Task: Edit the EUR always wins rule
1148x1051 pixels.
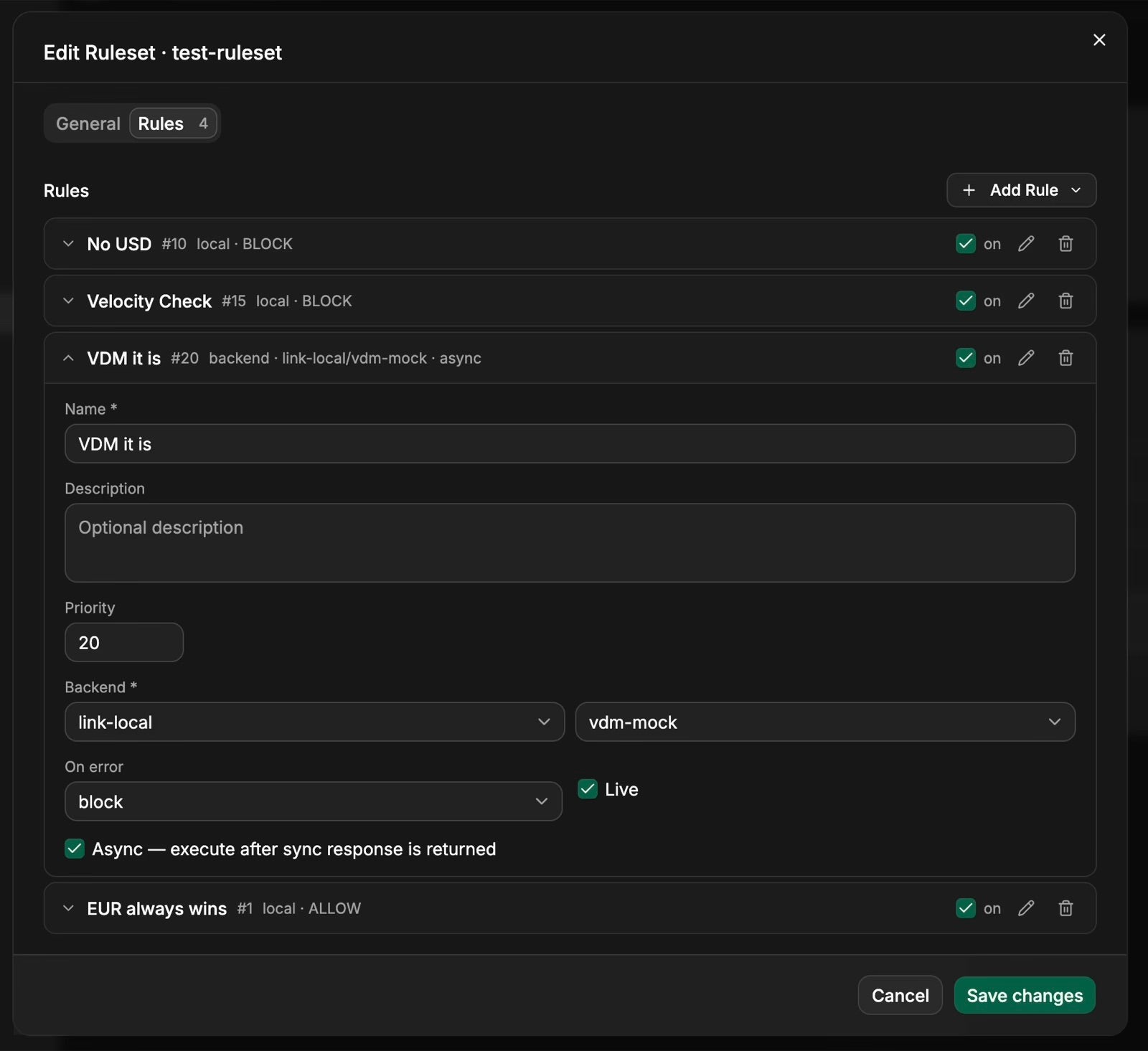Action: [x=1026, y=908]
